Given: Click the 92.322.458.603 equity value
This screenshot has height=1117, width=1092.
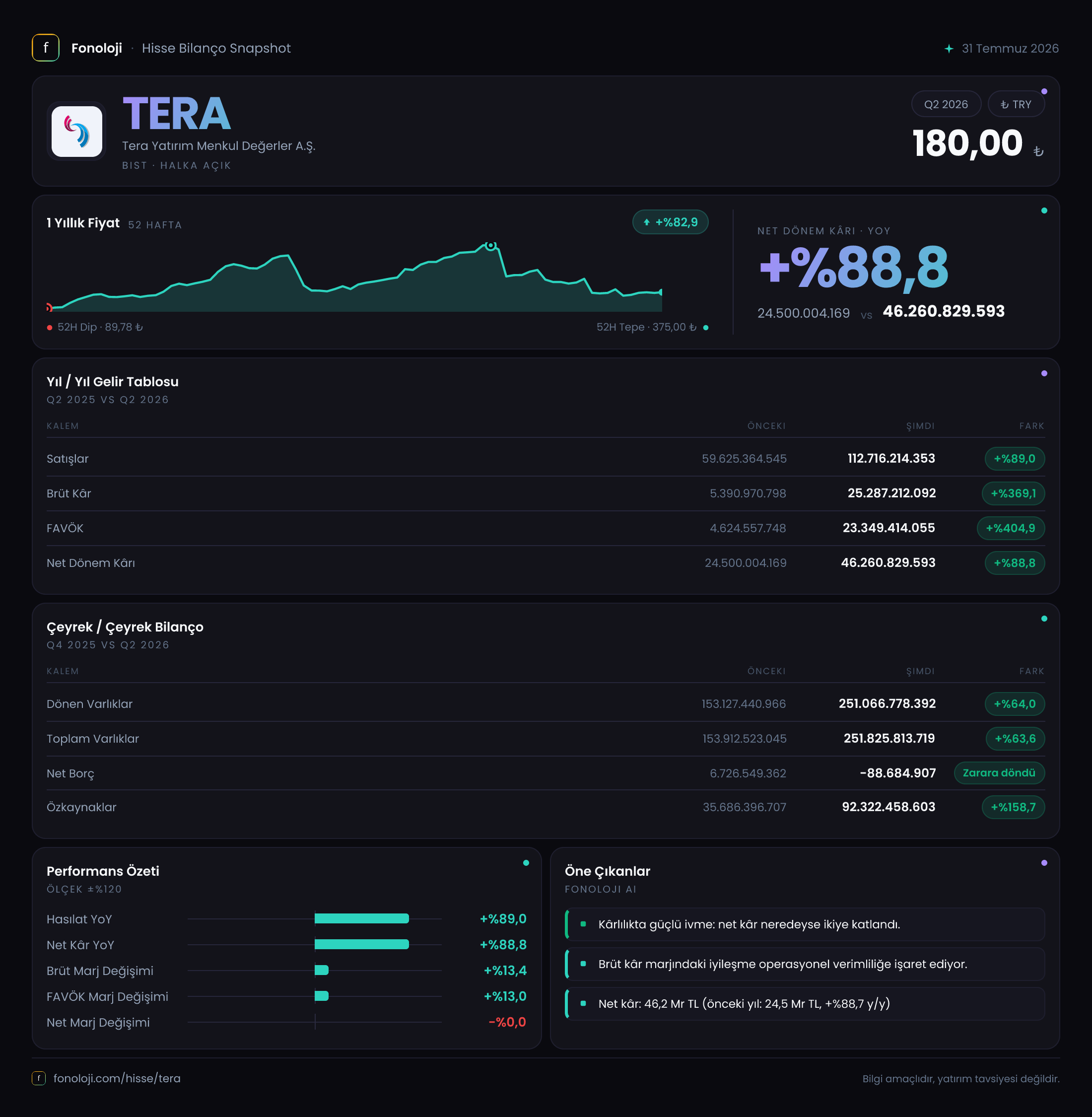Looking at the screenshot, I should click(x=888, y=807).
